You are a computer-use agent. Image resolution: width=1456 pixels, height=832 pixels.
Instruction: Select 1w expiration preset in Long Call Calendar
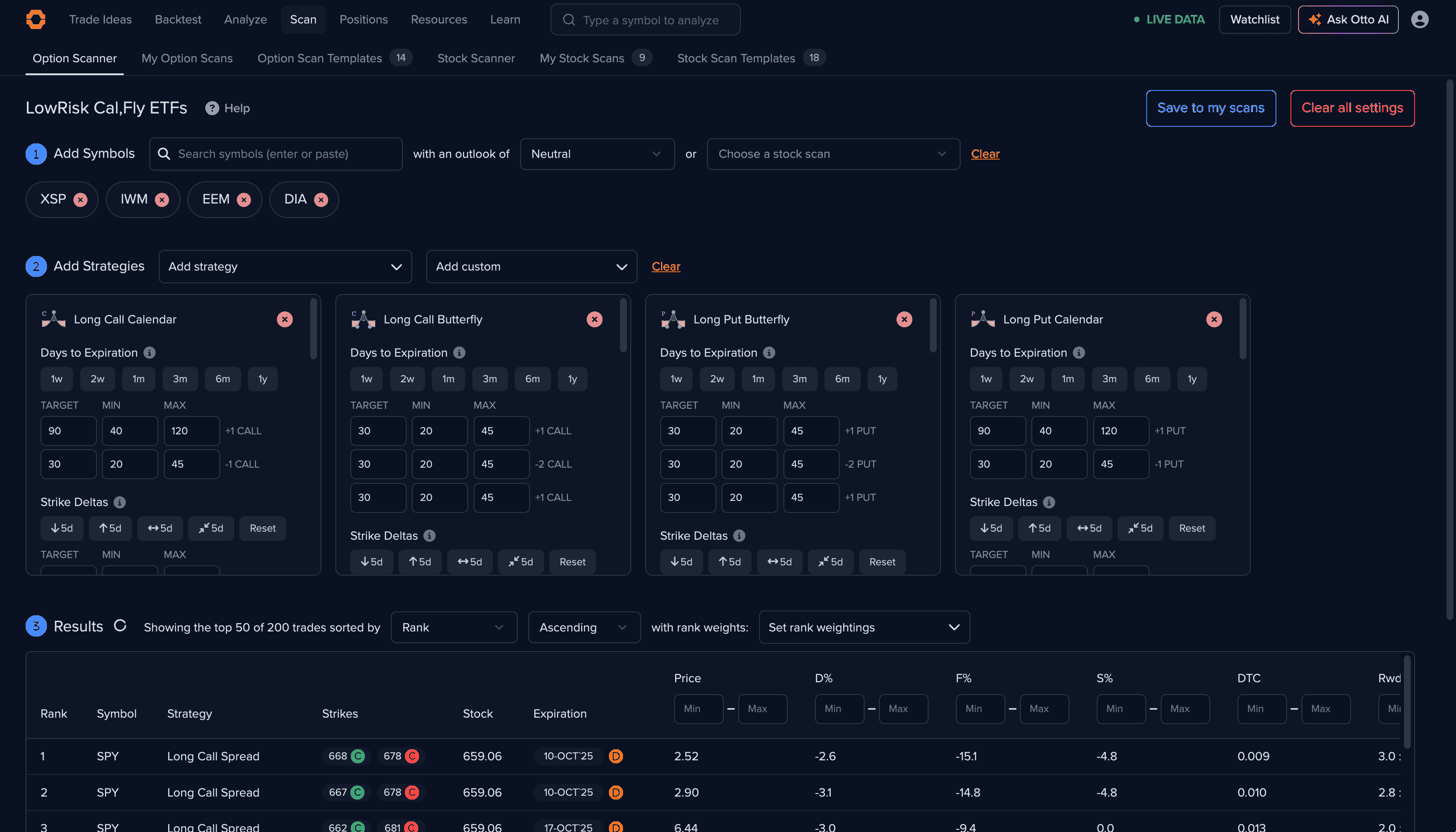(57, 379)
